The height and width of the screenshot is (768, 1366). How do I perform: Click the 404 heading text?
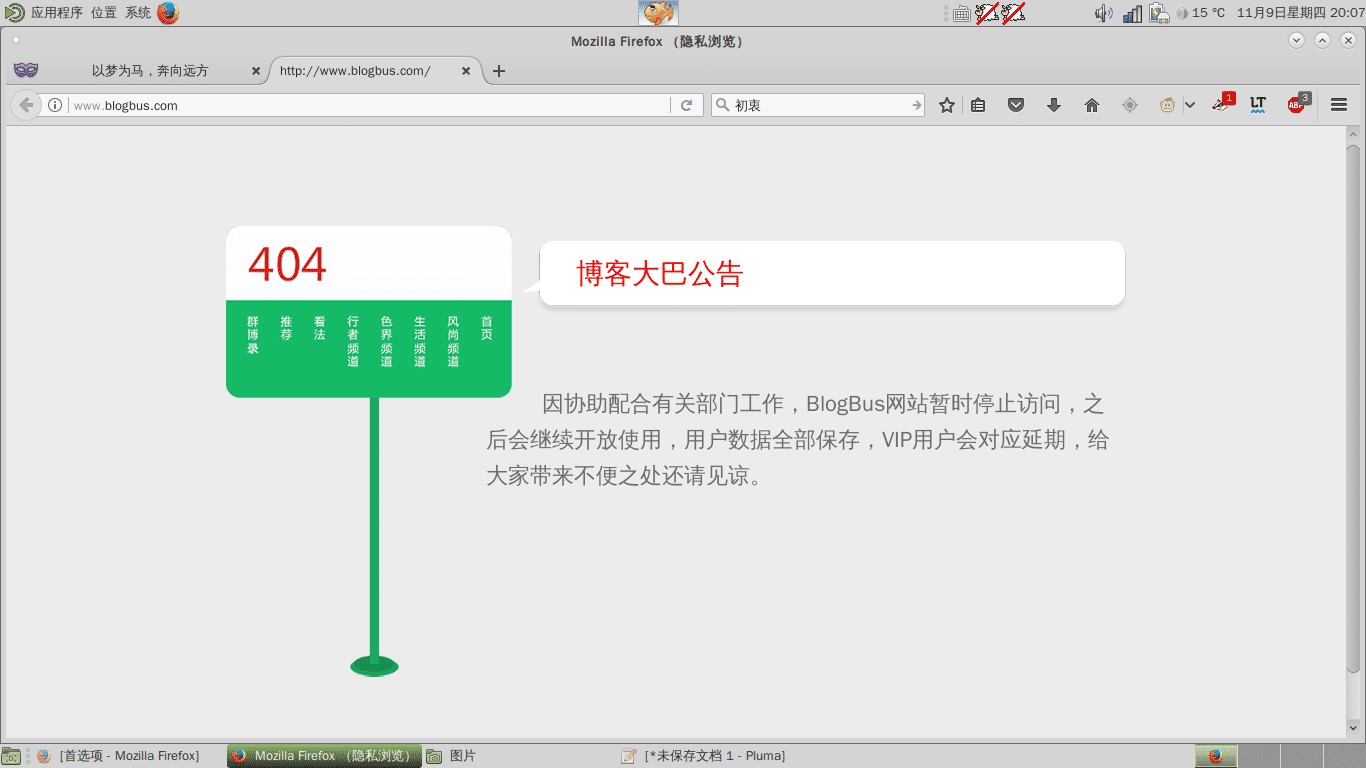[288, 265]
